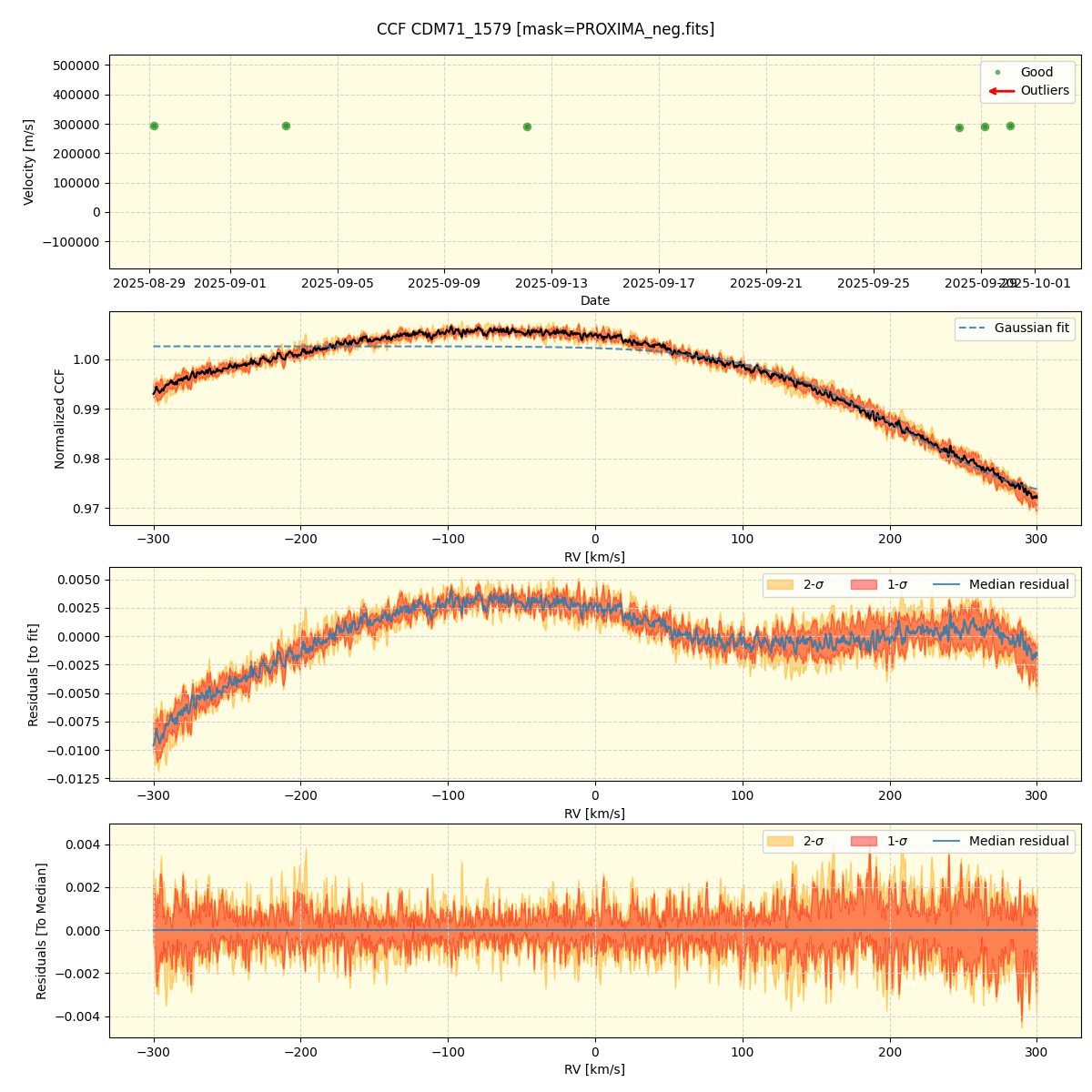Viewport: 1092px width, 1092px height.
Task: Click the plot title CCF CDM71_1579
Action: point(545,29)
